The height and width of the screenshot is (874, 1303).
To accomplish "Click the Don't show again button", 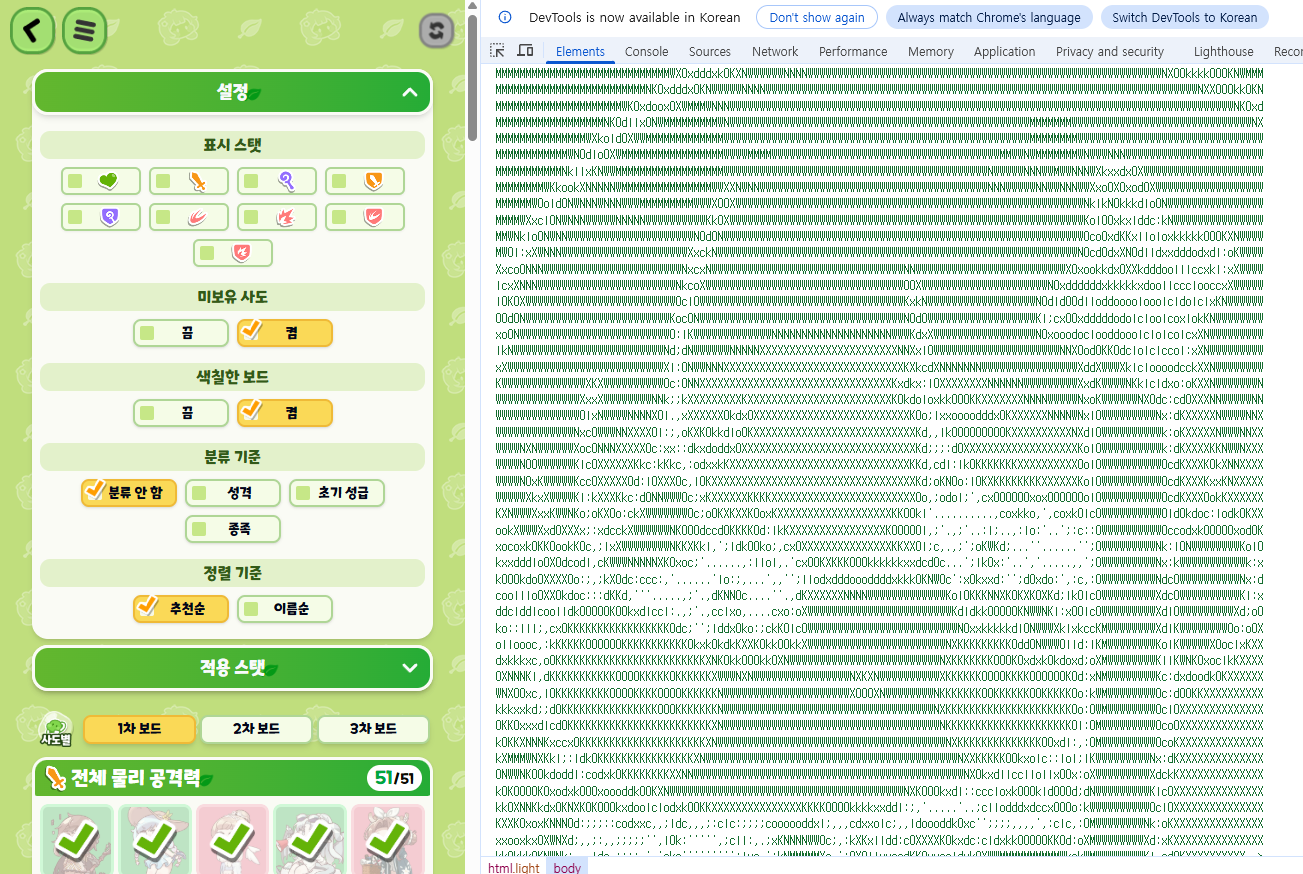I will [816, 17].
